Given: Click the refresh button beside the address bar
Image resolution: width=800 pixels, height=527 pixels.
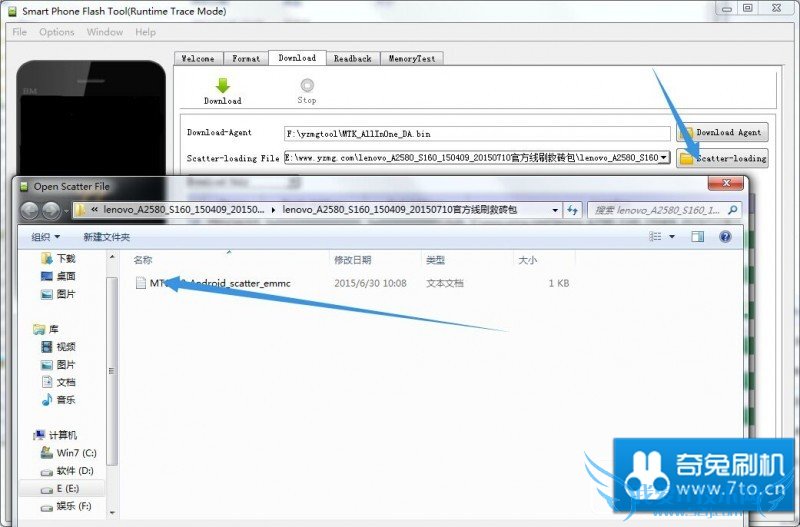Looking at the screenshot, I should (572, 210).
